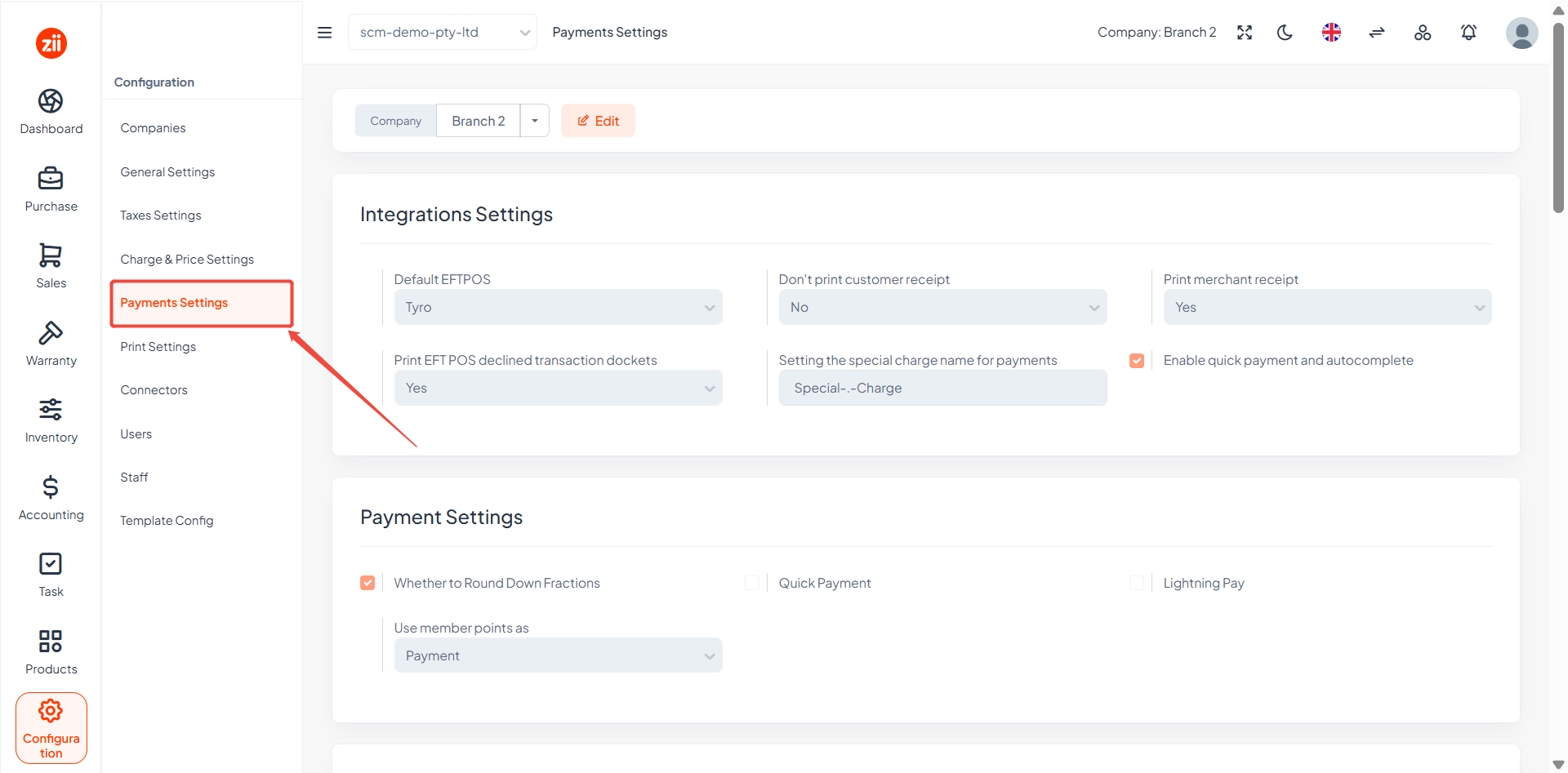1568x773 pixels.
Task: Click the special charge name input field
Action: 942,388
